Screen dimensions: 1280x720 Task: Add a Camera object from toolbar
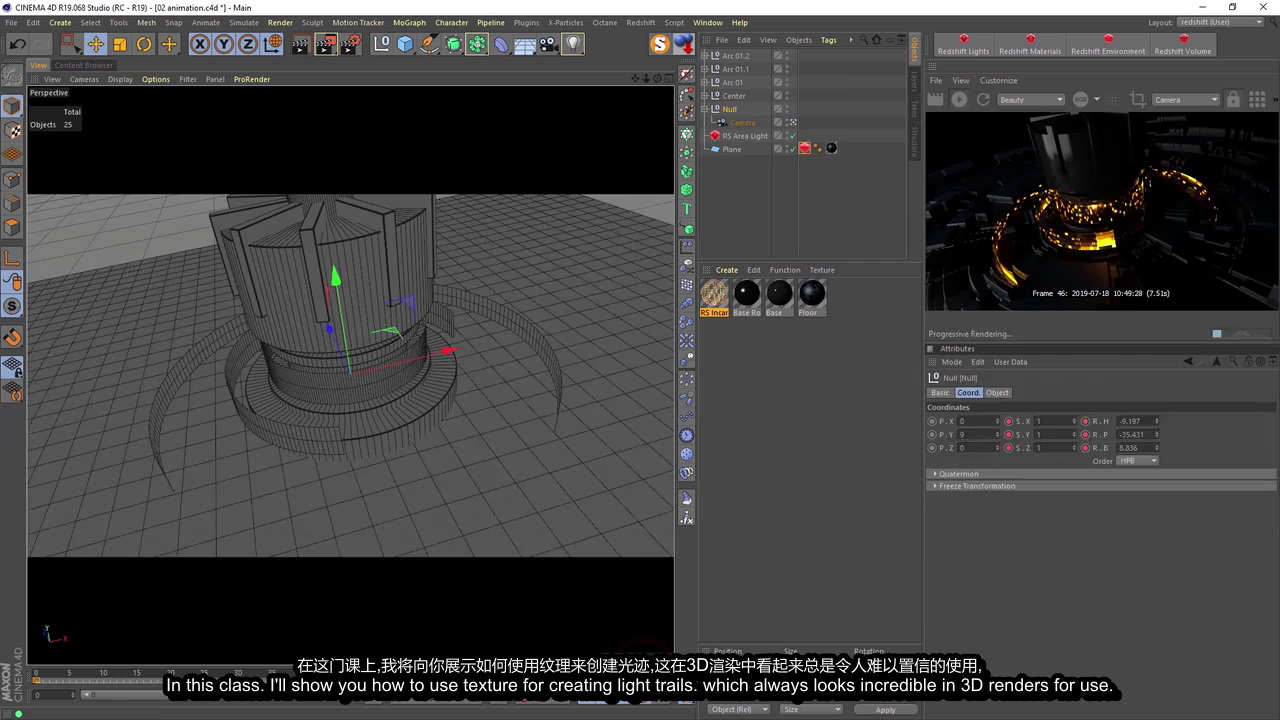548,44
